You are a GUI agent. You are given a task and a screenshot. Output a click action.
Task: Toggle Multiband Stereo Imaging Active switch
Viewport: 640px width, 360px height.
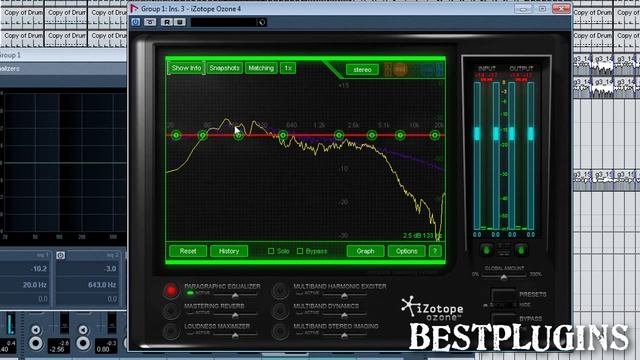click(x=299, y=333)
